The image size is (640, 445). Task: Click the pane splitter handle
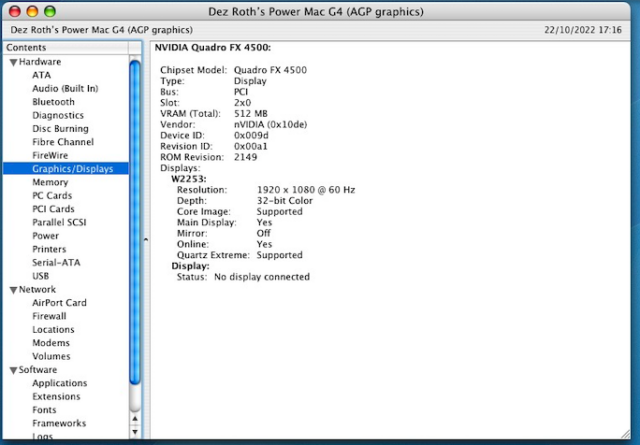(x=146, y=240)
